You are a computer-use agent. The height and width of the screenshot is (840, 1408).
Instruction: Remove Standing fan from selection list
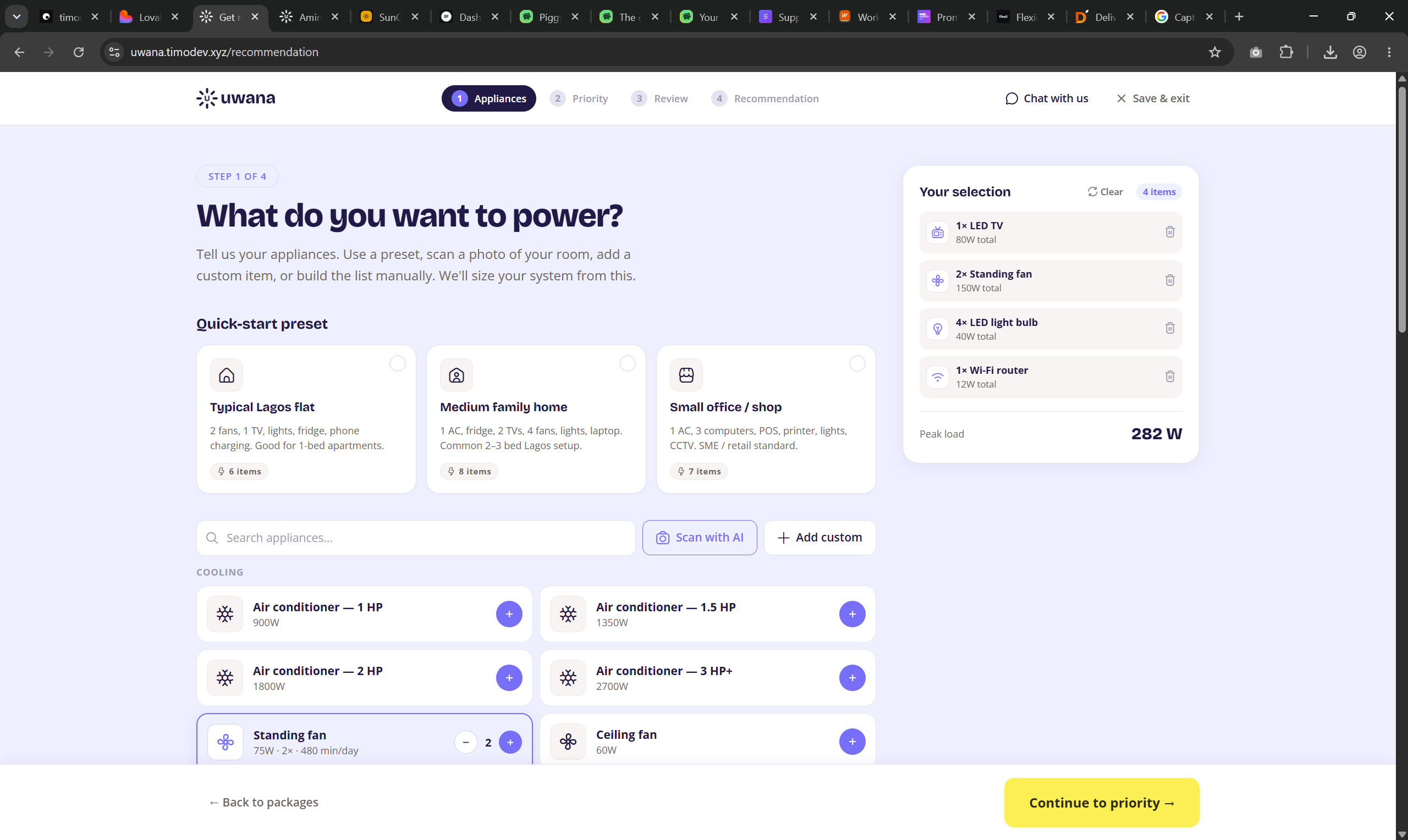1170,280
